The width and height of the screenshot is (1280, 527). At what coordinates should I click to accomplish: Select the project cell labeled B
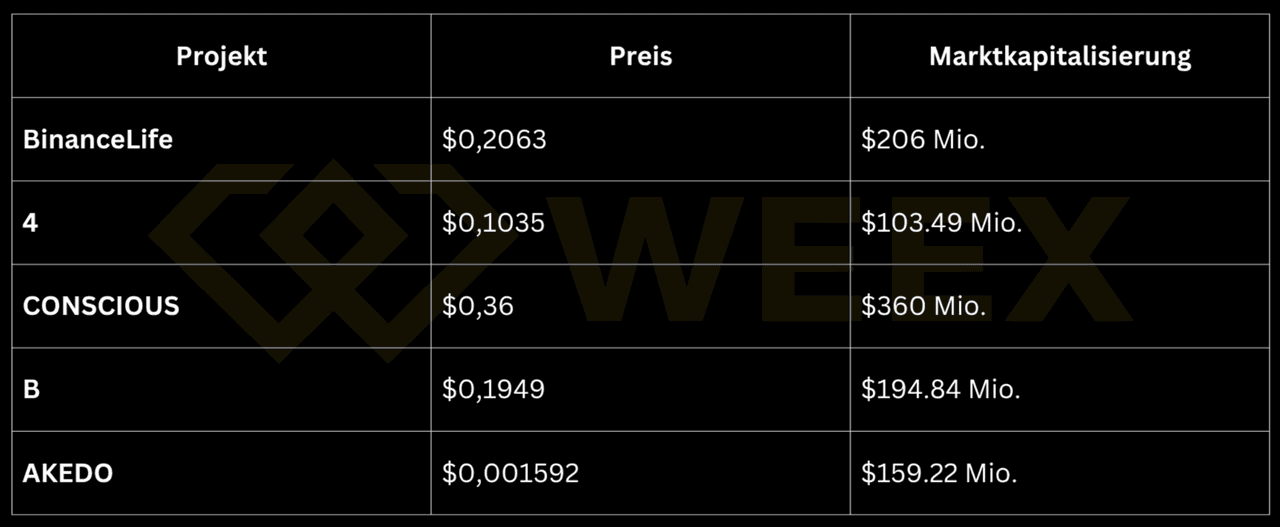31,388
